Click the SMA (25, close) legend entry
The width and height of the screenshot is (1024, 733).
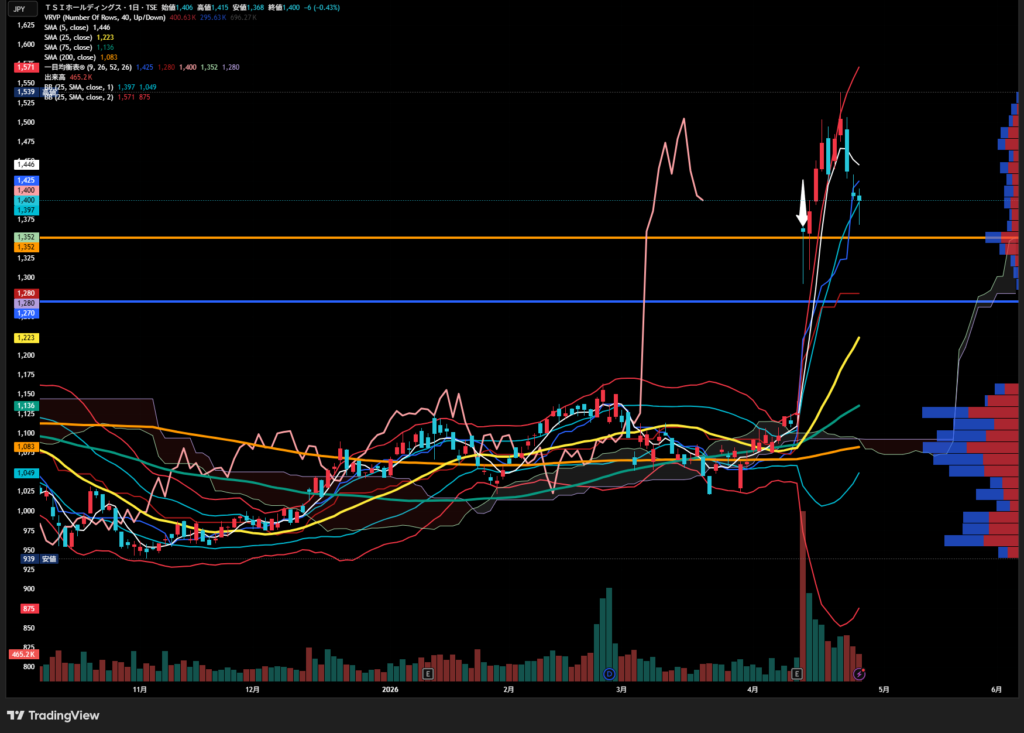pos(70,37)
